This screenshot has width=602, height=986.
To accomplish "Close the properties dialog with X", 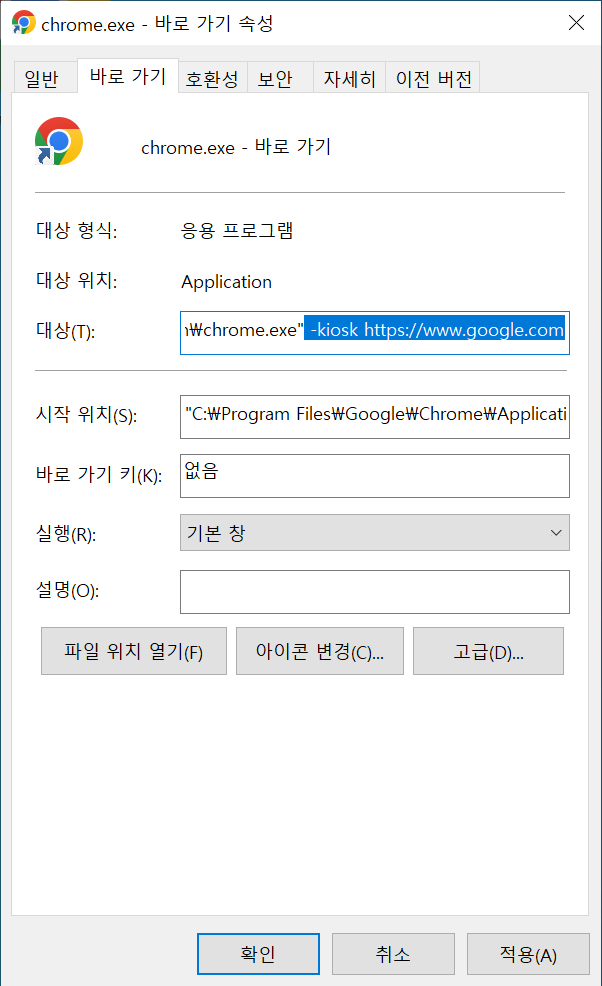I will click(576, 23).
